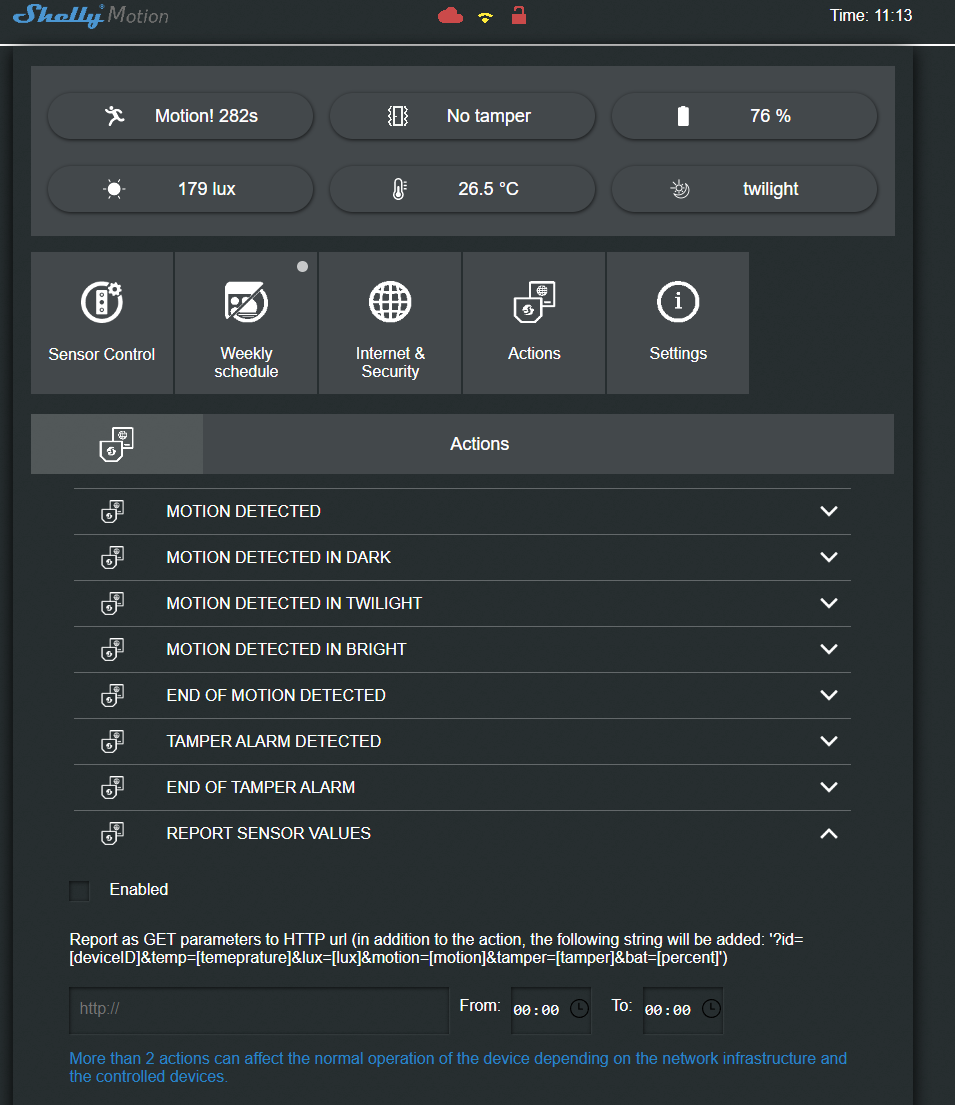Click the Actions section header

tap(479, 444)
